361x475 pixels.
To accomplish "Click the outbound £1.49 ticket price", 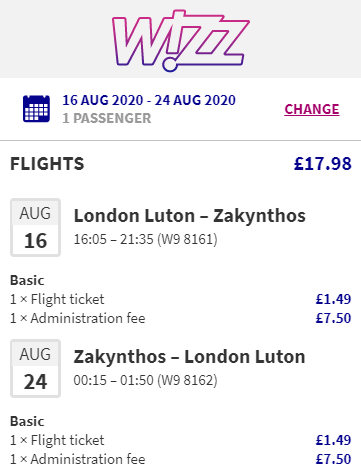I will [333, 299].
